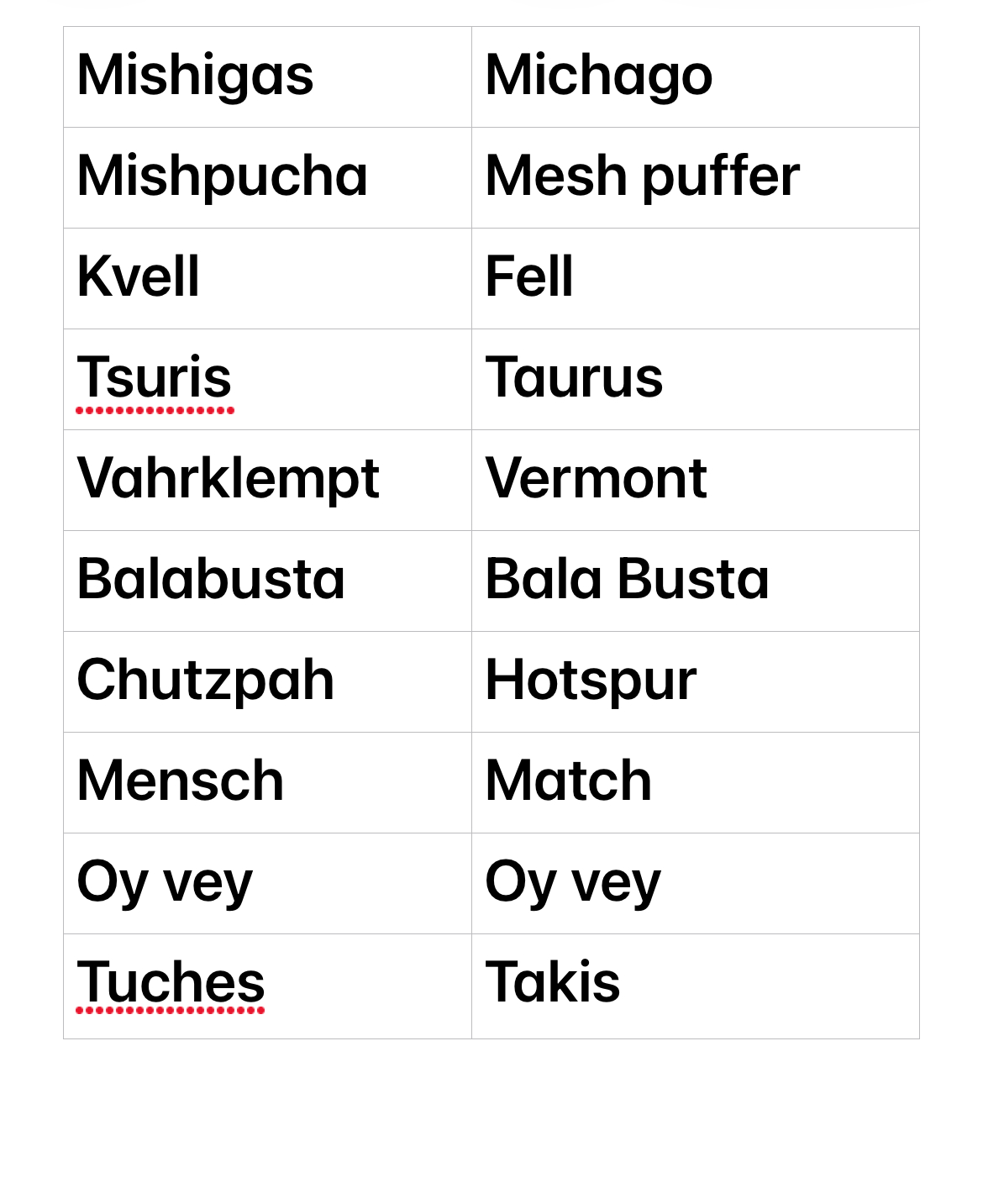The image size is (983, 1204).
Task: Click Oy vey in the second column
Action: (x=573, y=882)
